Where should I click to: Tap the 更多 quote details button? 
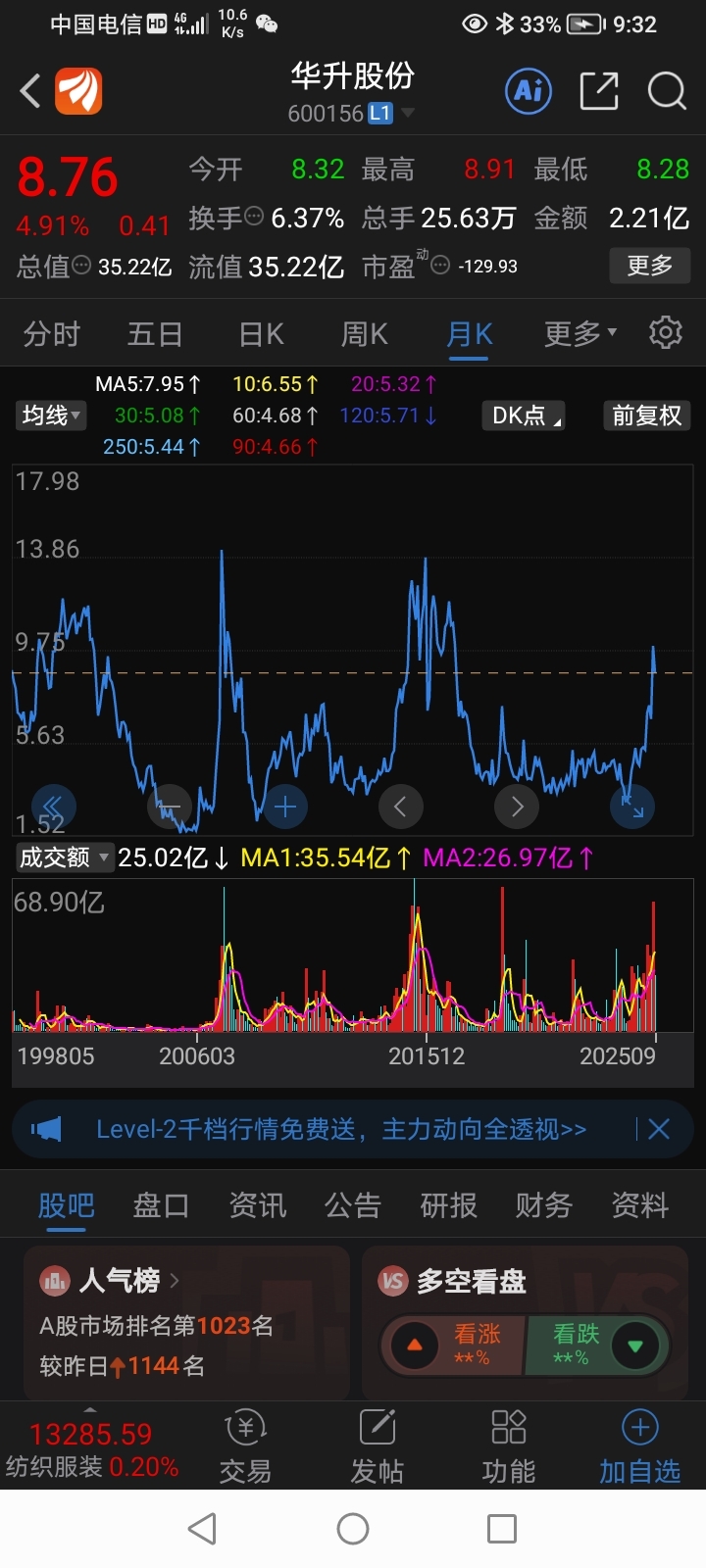[650, 266]
